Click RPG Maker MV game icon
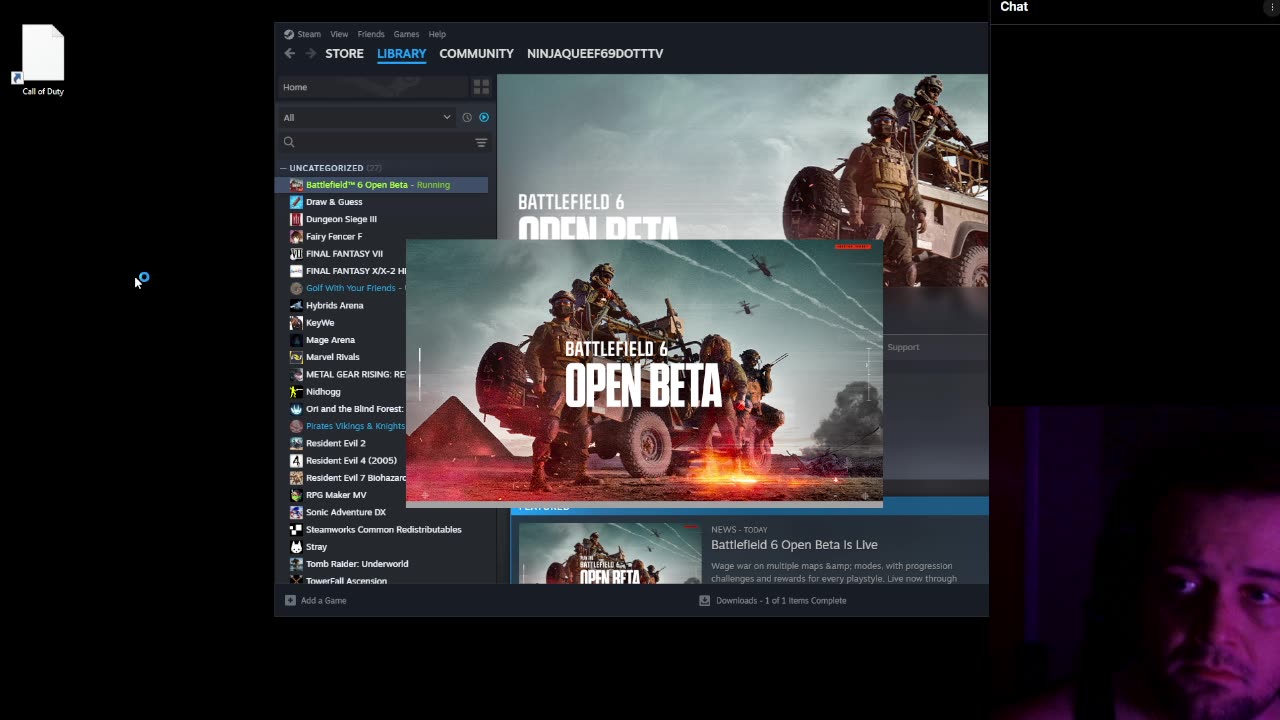The height and width of the screenshot is (720, 1280). (x=296, y=495)
